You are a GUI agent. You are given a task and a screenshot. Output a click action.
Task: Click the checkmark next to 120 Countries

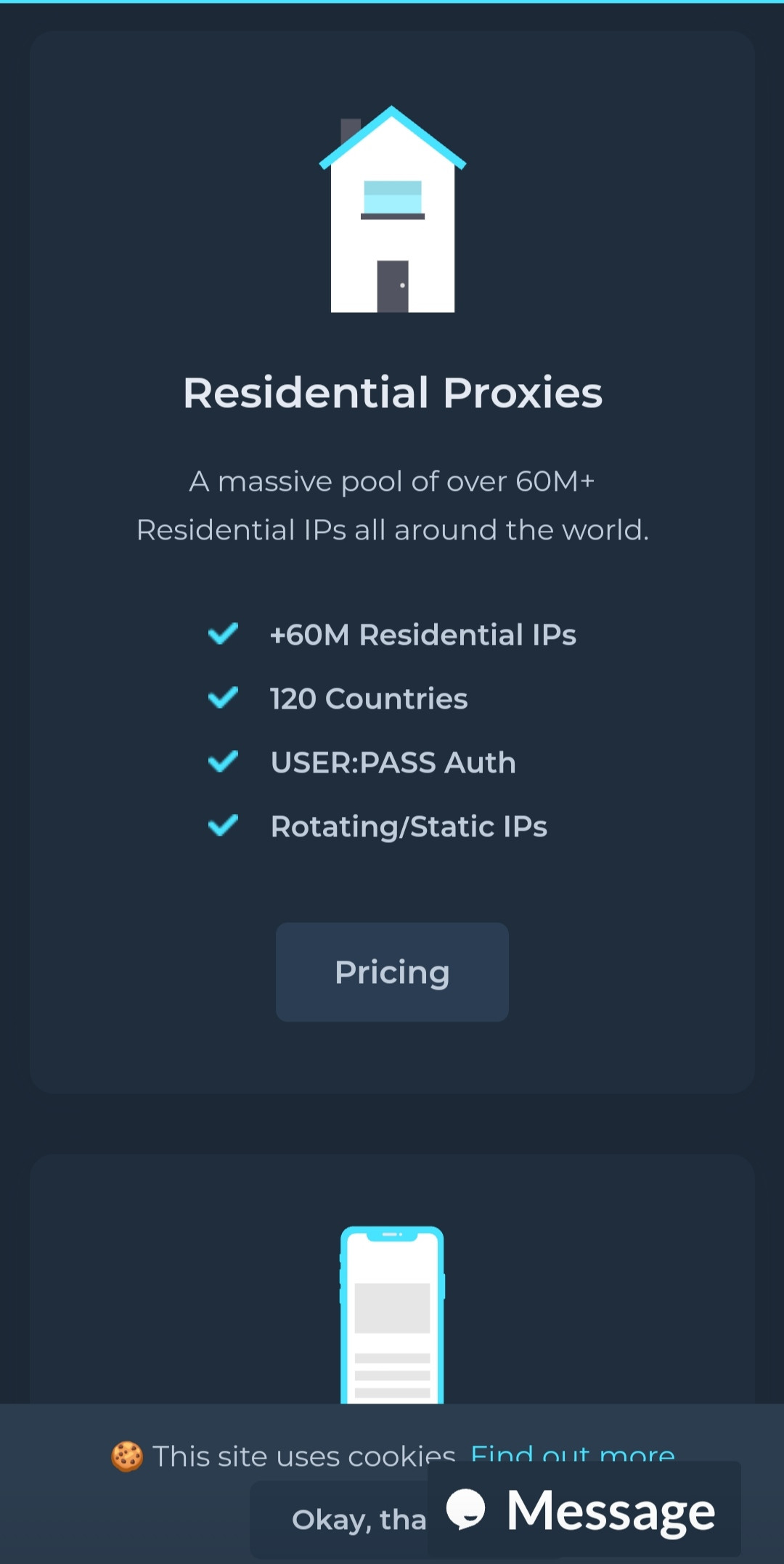pos(223,698)
